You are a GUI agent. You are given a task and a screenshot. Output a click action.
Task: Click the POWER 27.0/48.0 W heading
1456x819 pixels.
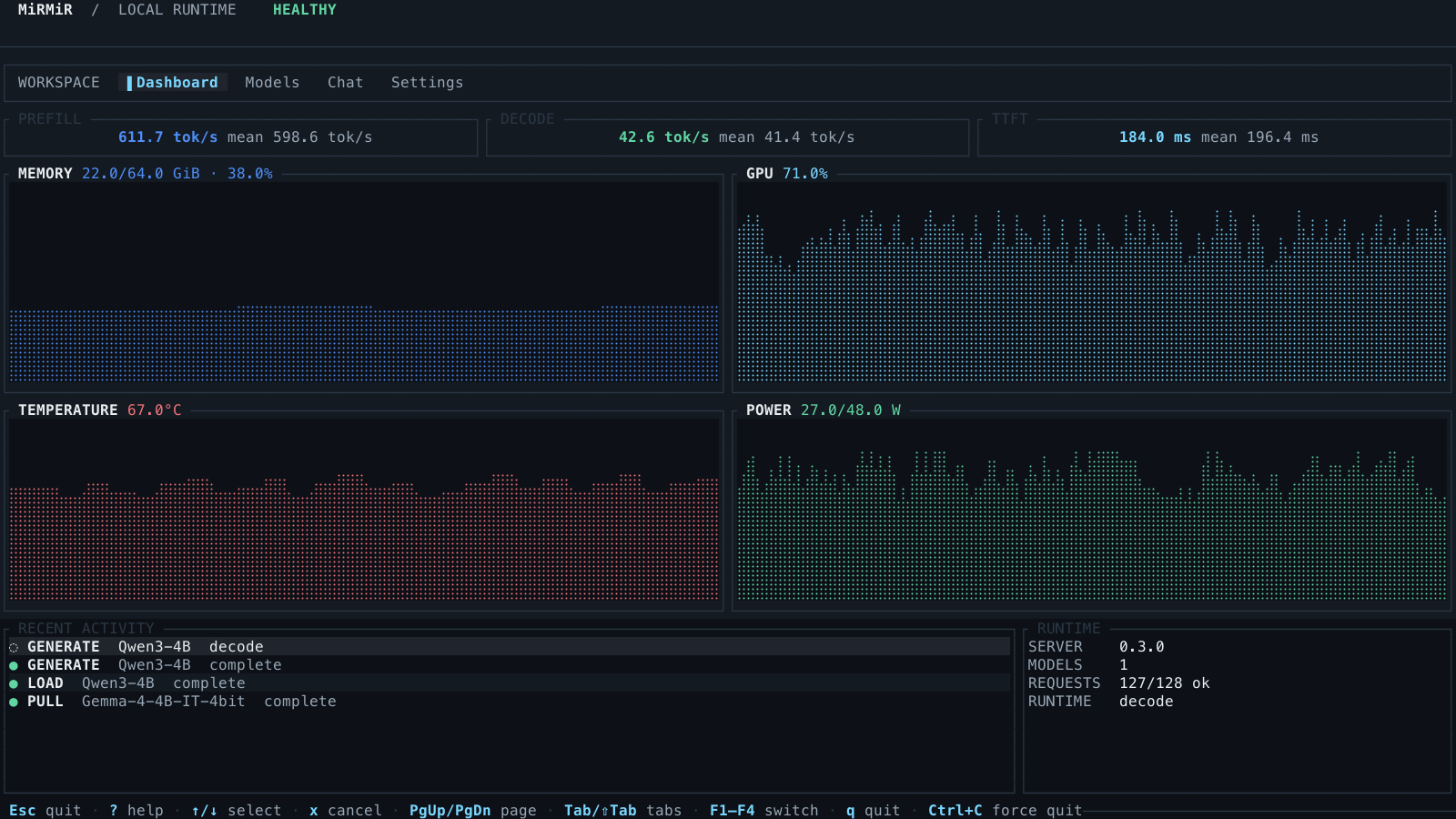(x=824, y=410)
